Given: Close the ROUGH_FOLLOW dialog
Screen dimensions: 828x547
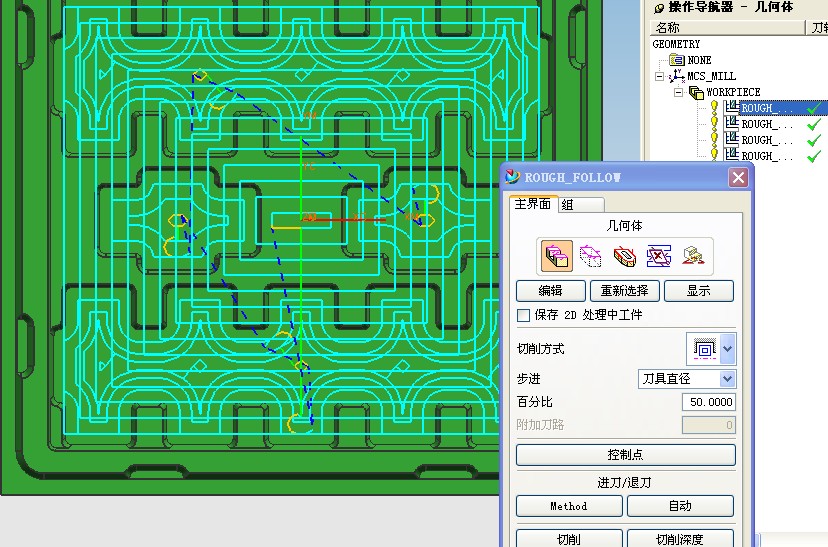Looking at the screenshot, I should click(x=738, y=177).
